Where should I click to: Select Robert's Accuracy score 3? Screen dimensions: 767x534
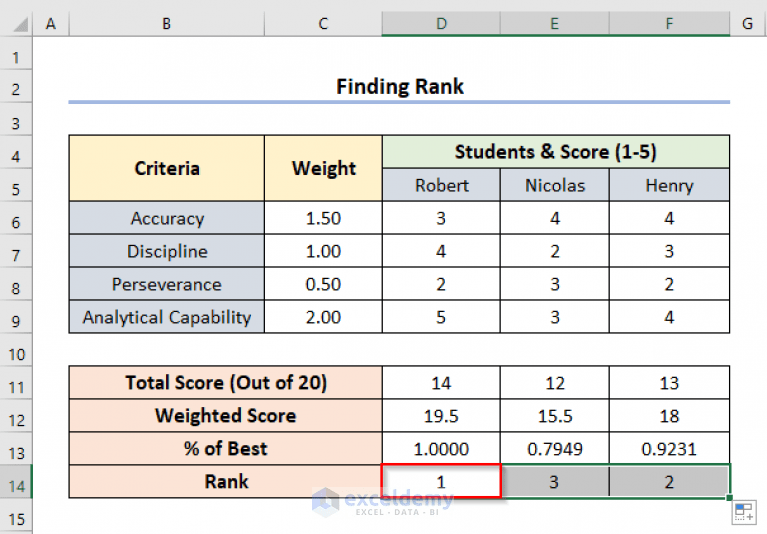pyautogui.click(x=441, y=218)
